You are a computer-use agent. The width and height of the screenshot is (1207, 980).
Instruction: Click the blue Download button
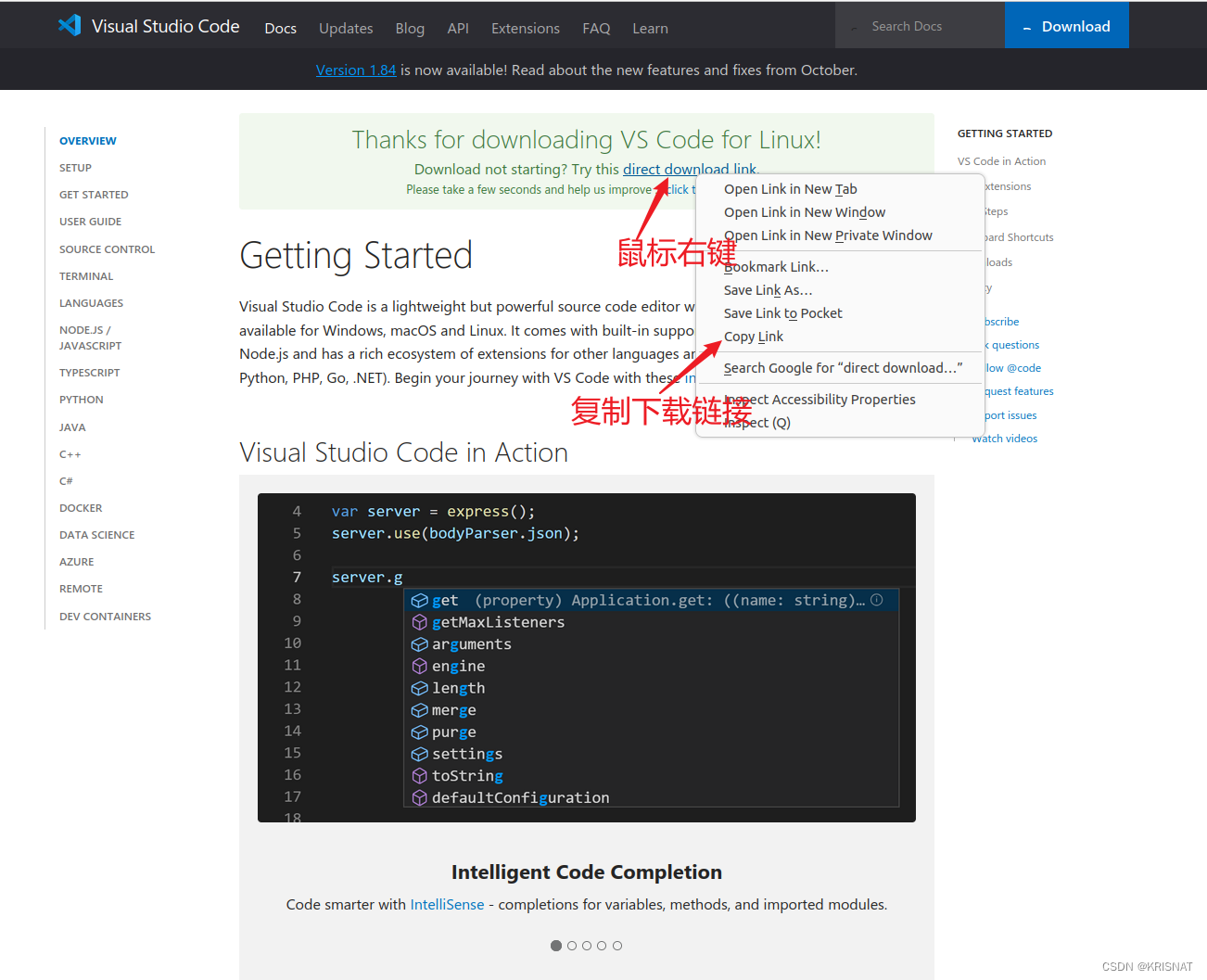point(1066,26)
